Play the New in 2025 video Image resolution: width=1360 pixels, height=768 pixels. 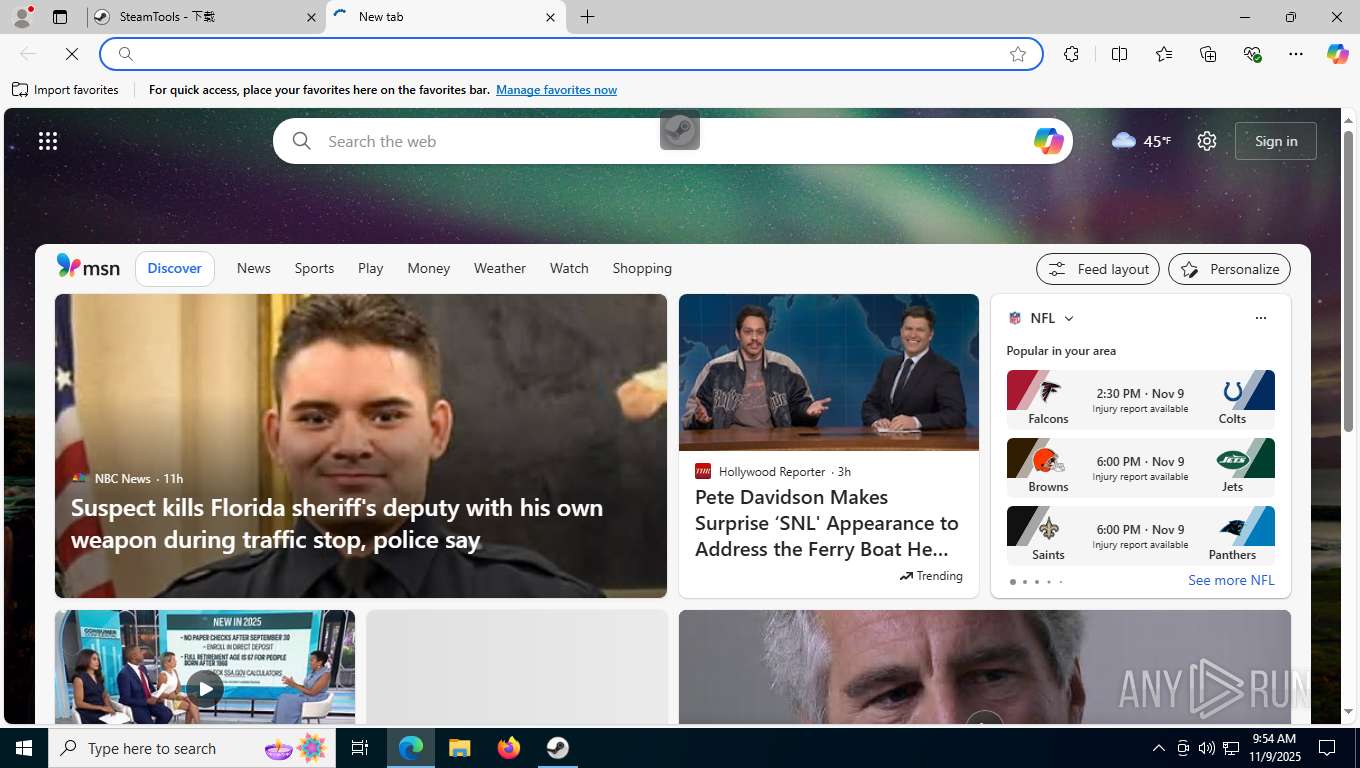[x=205, y=688]
